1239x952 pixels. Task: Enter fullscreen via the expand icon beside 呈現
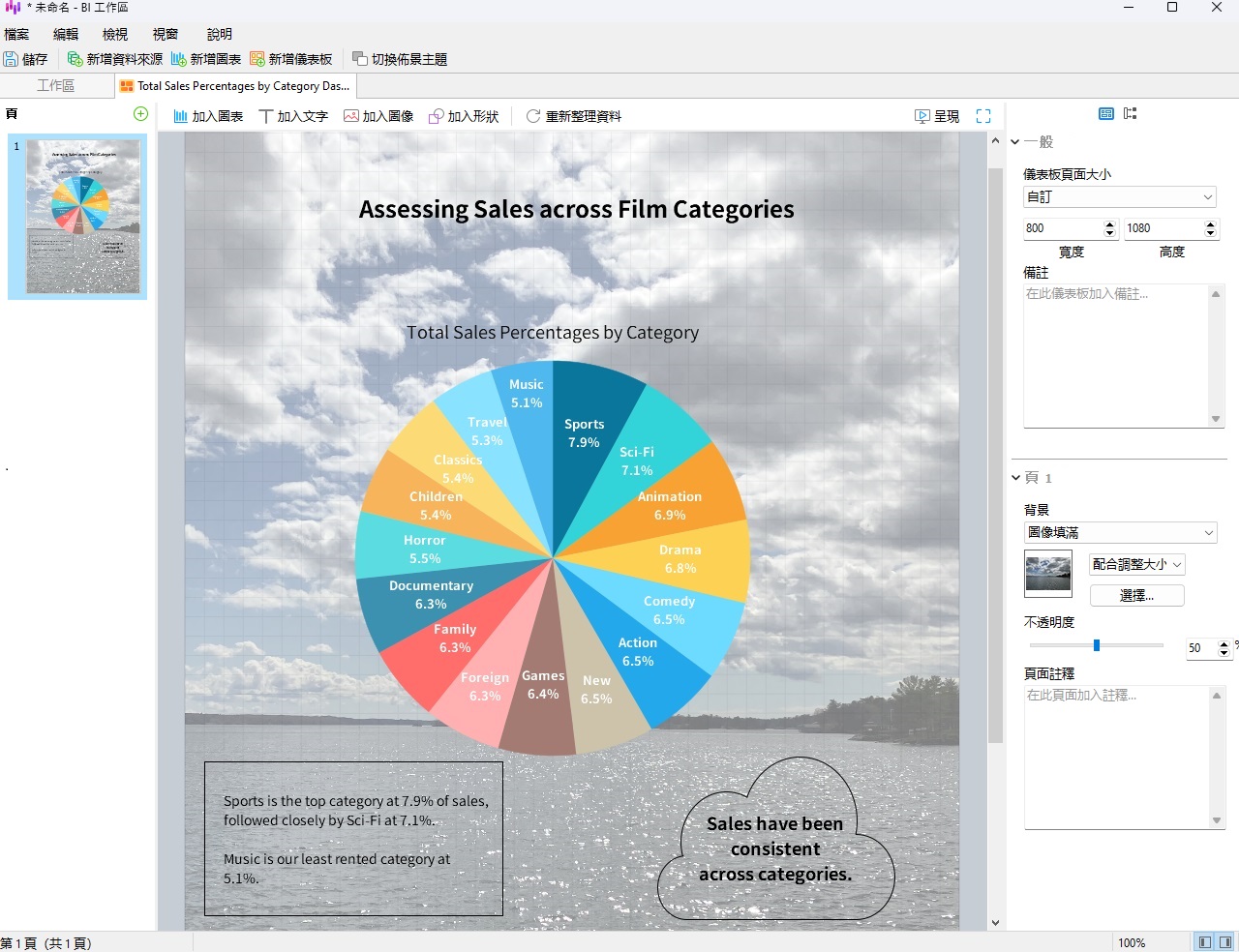coord(983,115)
